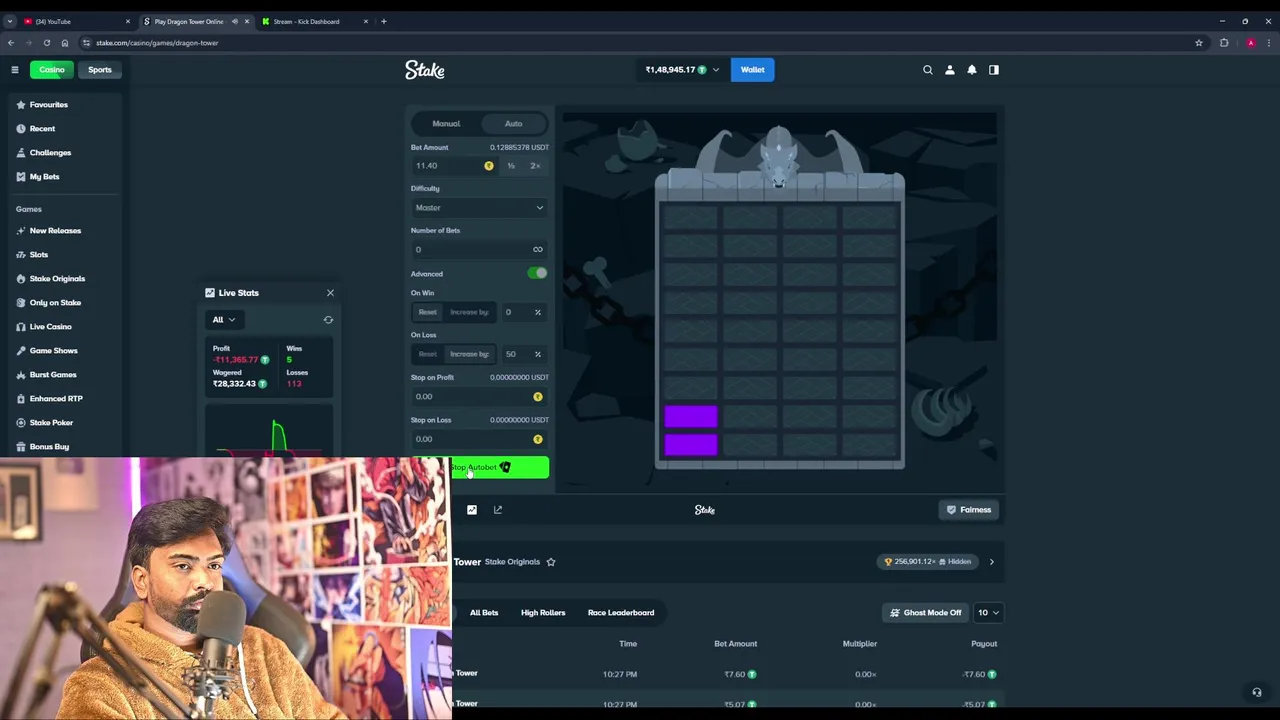Close the Live Stats panel

coord(330,293)
